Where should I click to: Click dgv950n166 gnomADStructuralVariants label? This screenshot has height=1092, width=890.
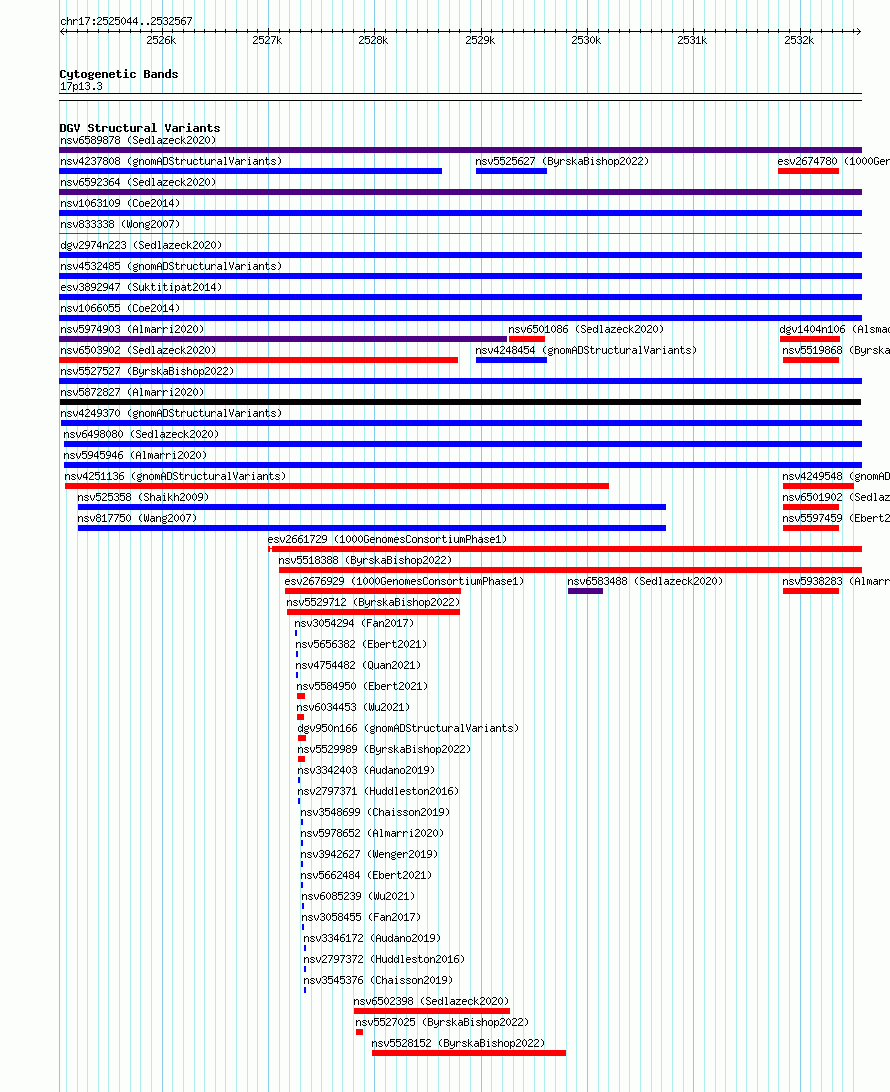coord(408,728)
